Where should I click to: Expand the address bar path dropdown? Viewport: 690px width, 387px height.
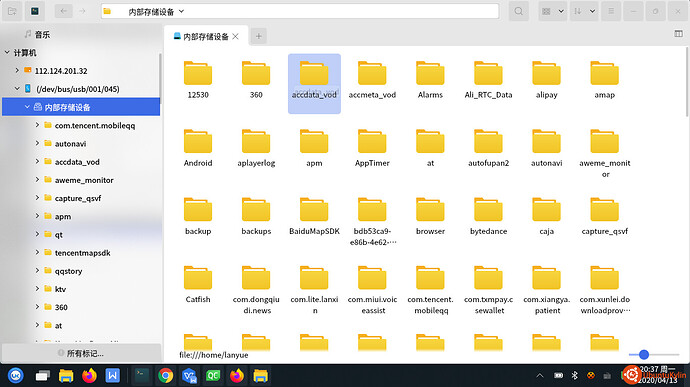click(181, 11)
